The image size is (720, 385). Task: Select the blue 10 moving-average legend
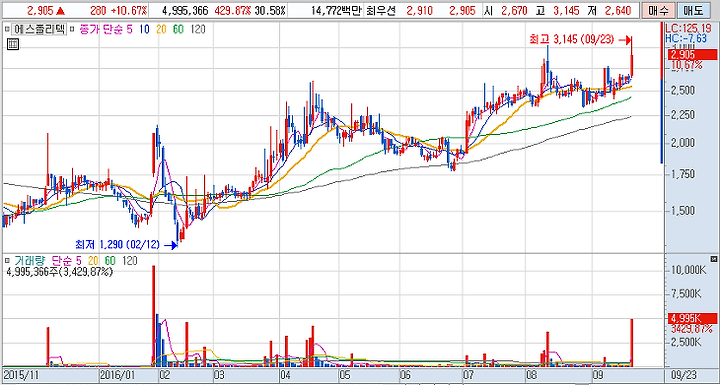(144, 30)
